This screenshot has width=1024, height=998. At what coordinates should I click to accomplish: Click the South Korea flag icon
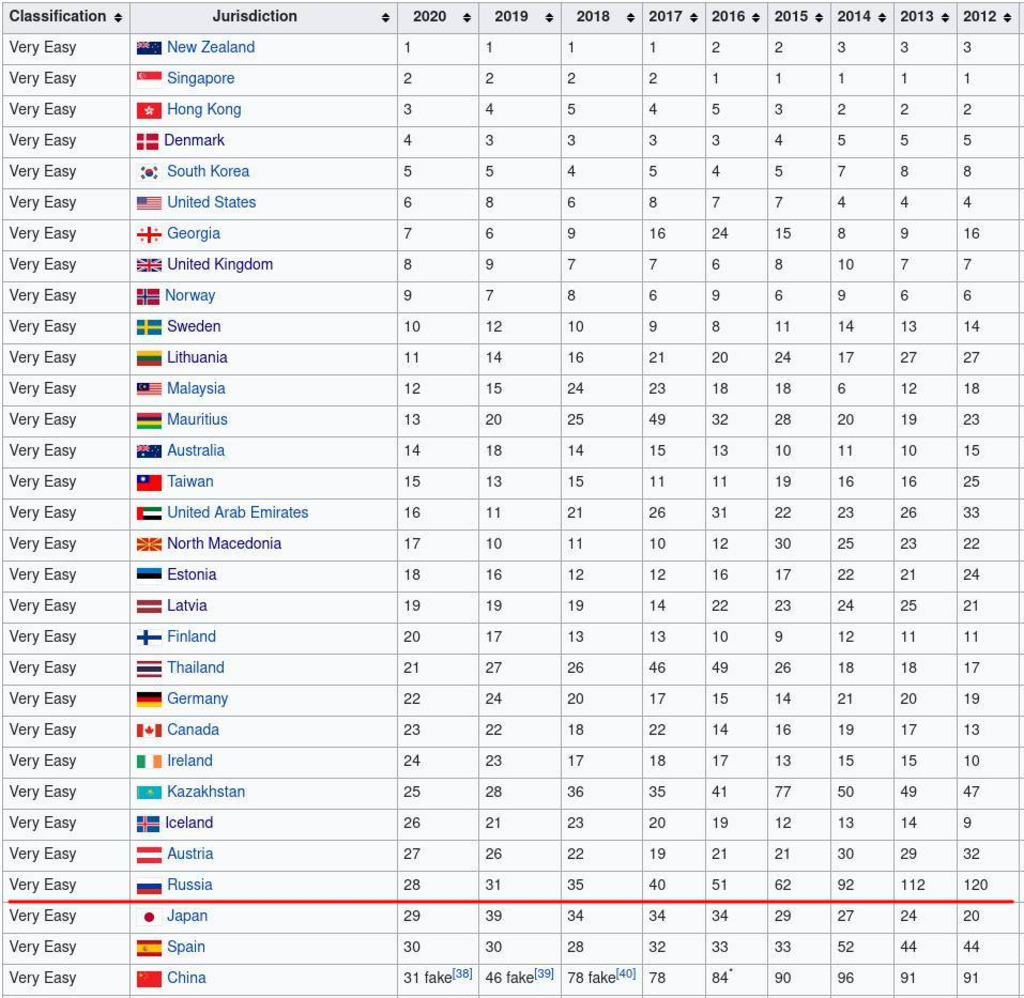pos(149,172)
